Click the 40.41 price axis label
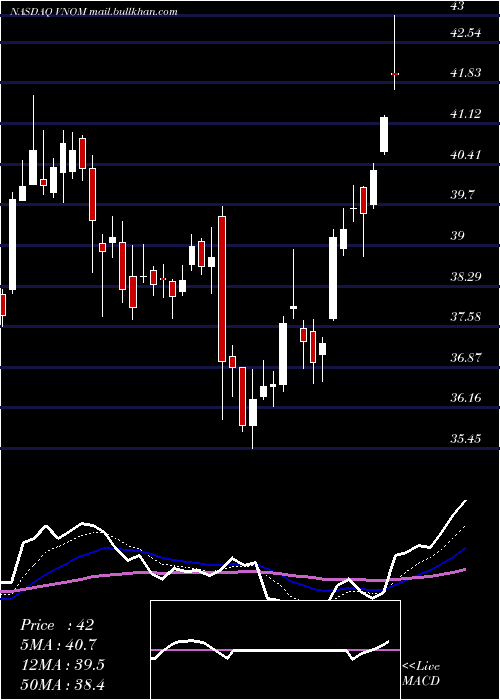Viewport: 500px width, 700px height. pyautogui.click(x=466, y=155)
